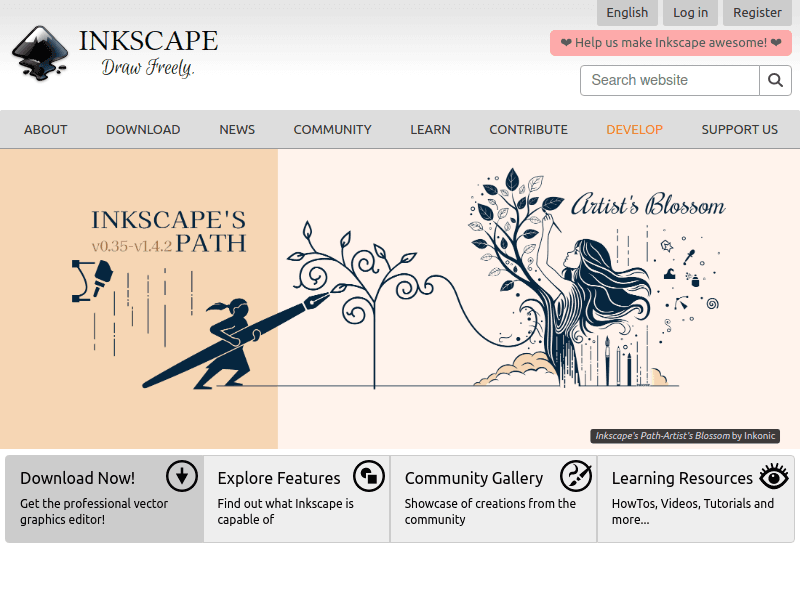This screenshot has height=600, width=800.
Task: Click the Search website input field
Action: tap(669, 80)
